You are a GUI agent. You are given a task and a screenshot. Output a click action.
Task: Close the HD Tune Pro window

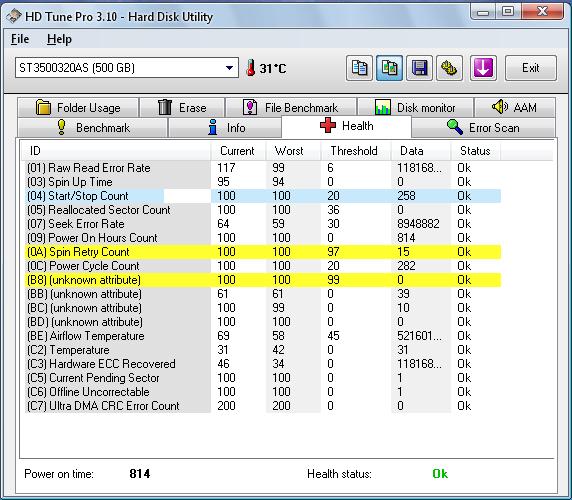point(542,12)
